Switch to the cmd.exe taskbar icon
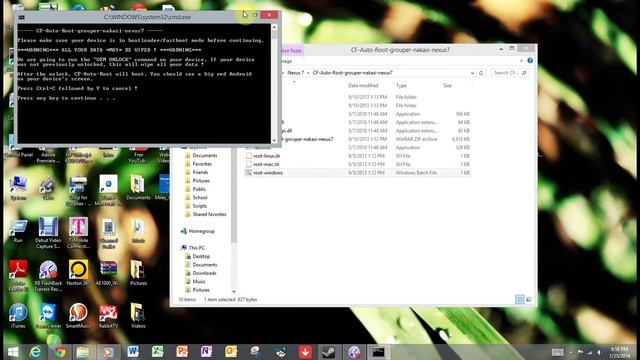Image resolution: width=640 pixels, height=360 pixels. pyautogui.click(x=378, y=352)
